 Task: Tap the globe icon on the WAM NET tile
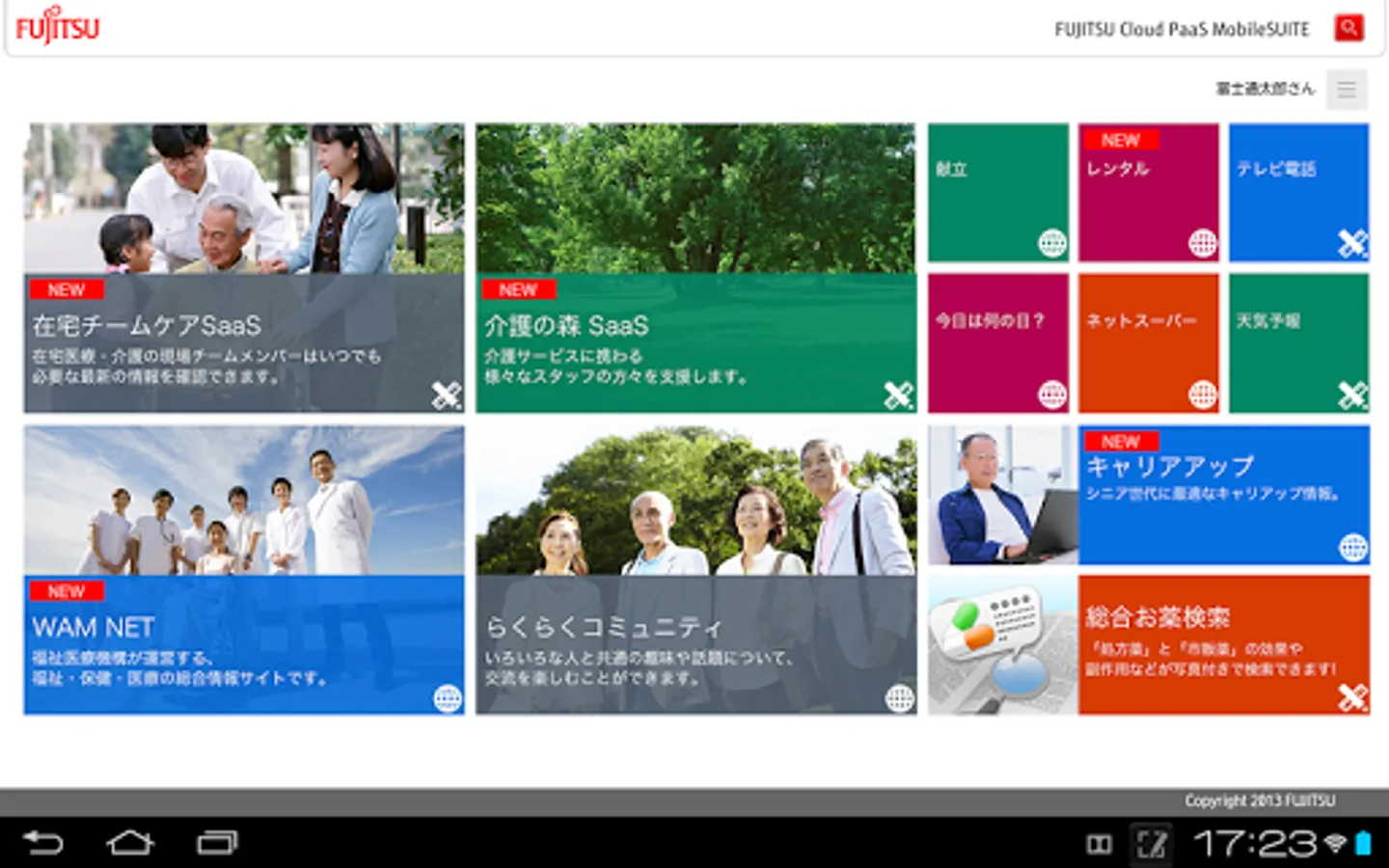point(447,697)
